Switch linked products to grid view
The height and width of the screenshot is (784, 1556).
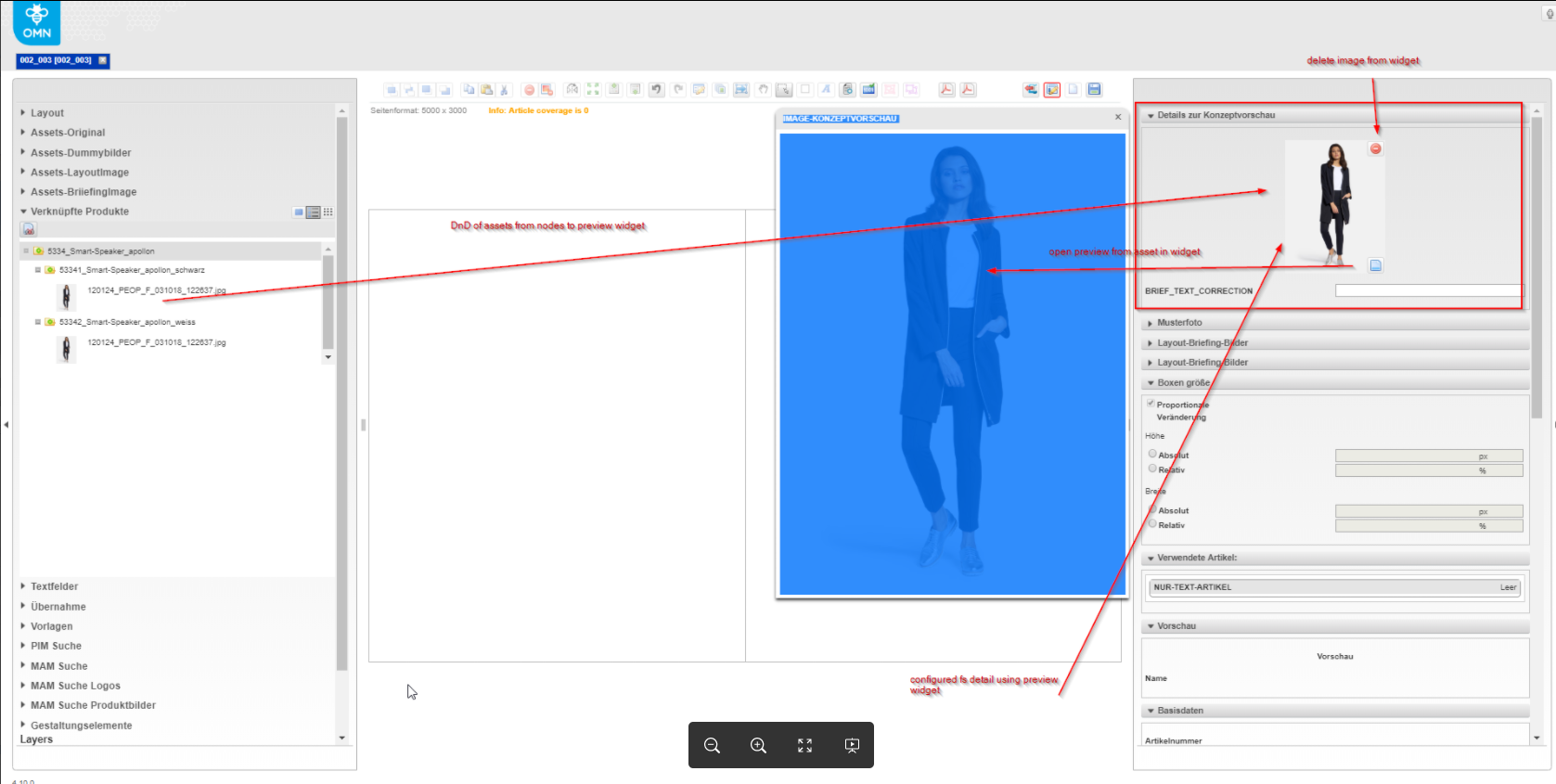tap(328, 212)
